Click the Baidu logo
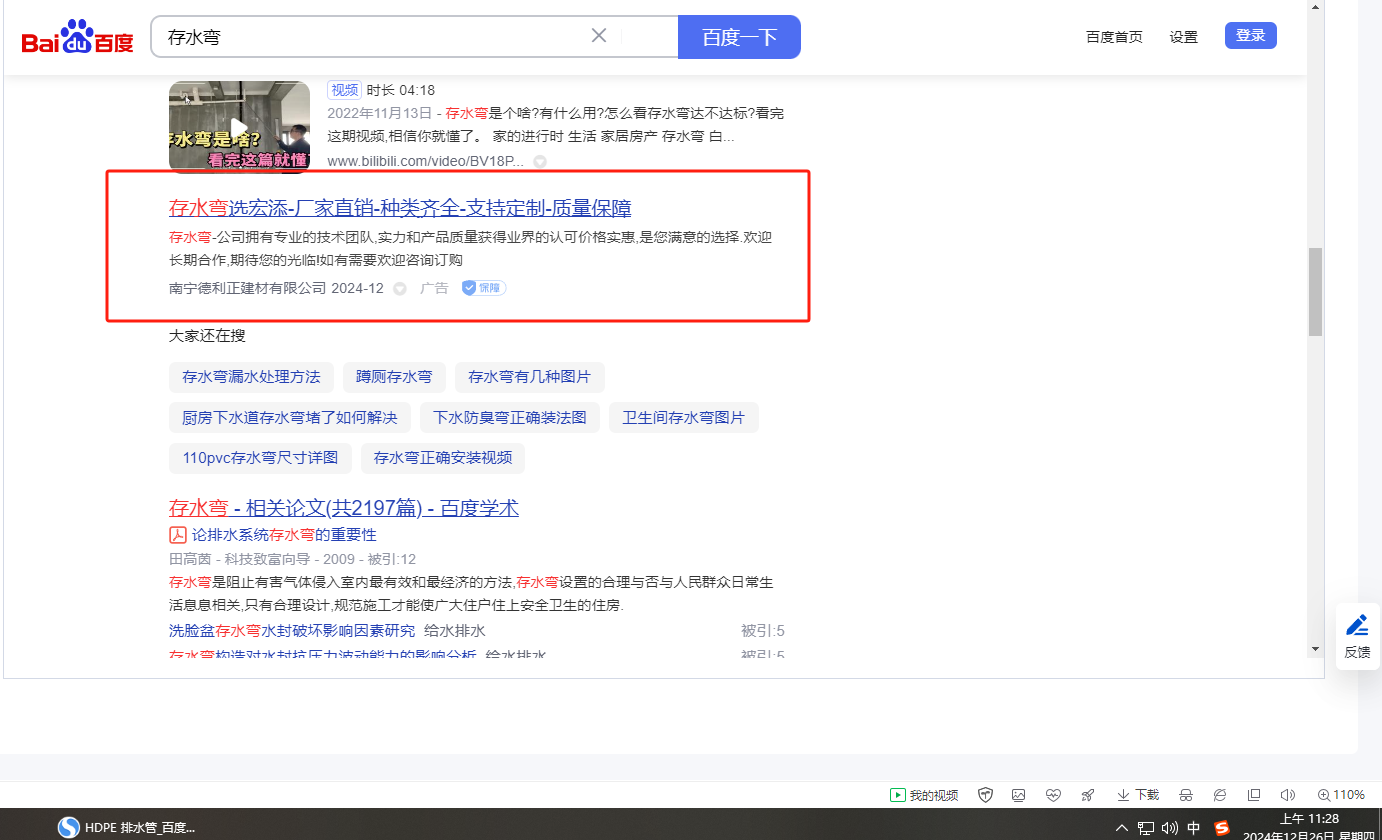 (77, 38)
